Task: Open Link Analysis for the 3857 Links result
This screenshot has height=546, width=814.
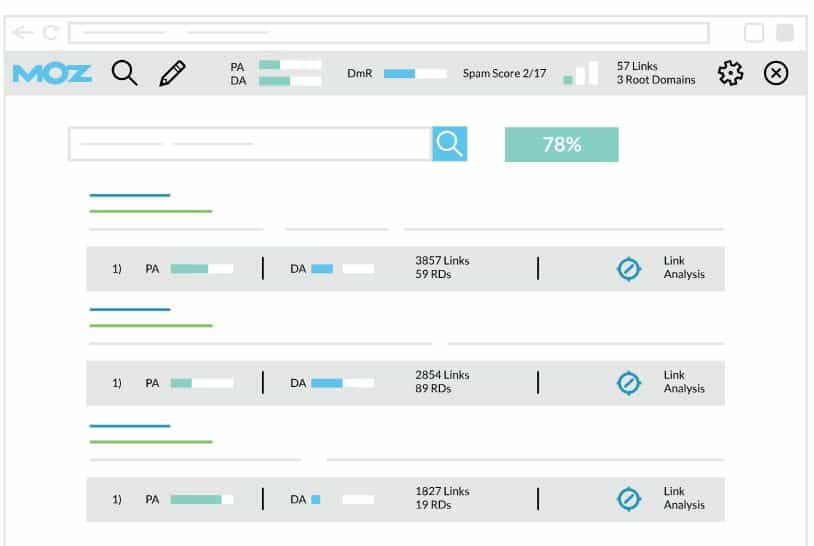Action: 684,268
